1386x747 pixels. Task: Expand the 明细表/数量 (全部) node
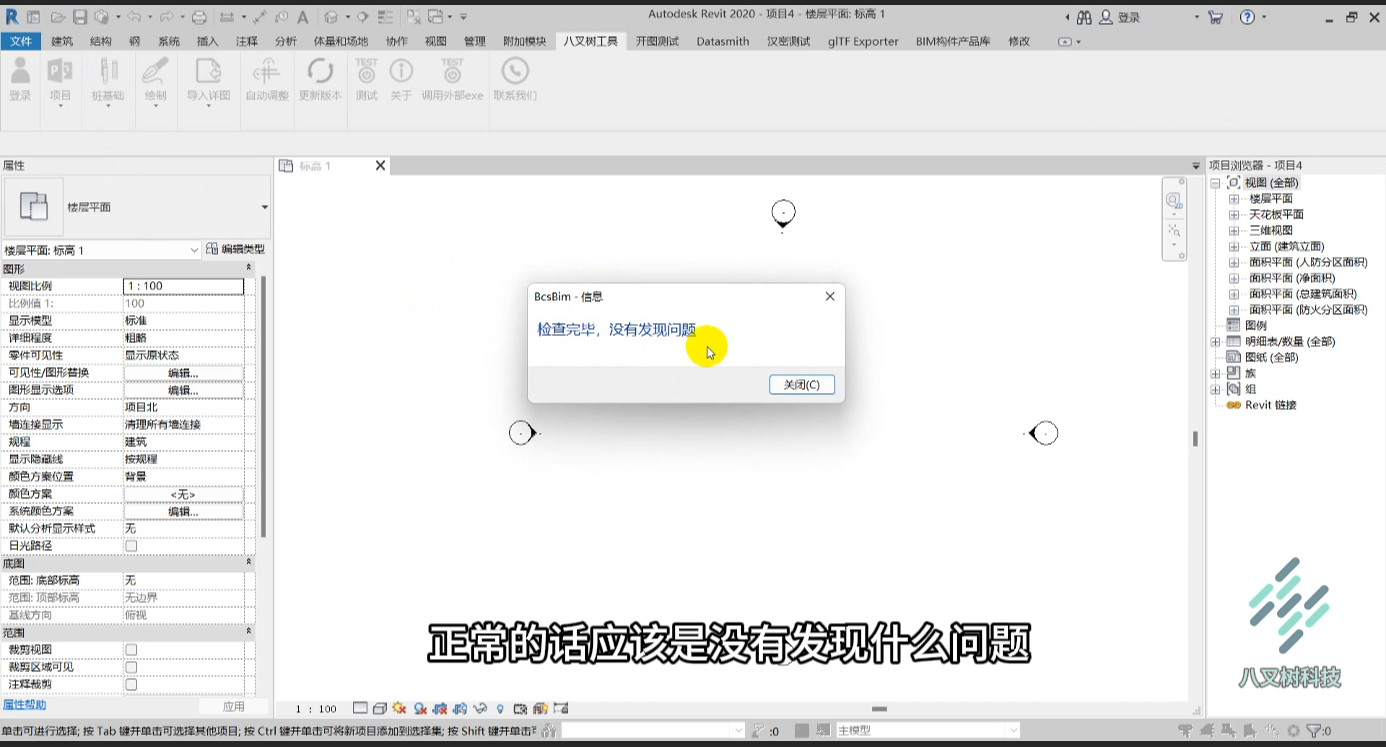pyautogui.click(x=1216, y=342)
